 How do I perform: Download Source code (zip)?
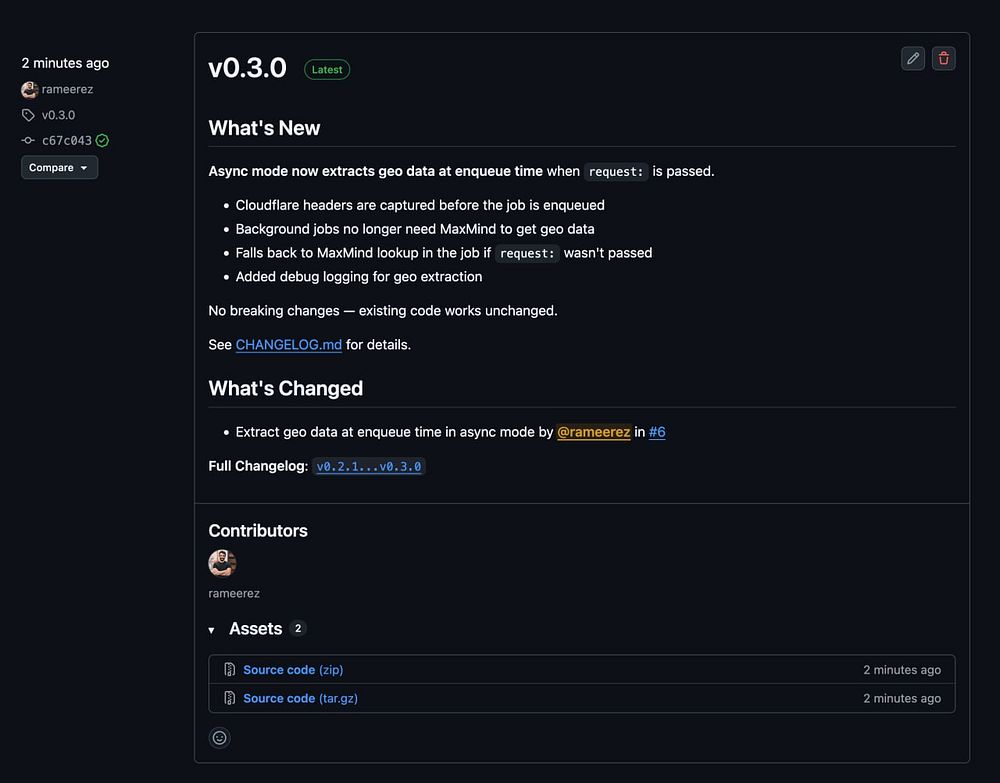tap(293, 670)
